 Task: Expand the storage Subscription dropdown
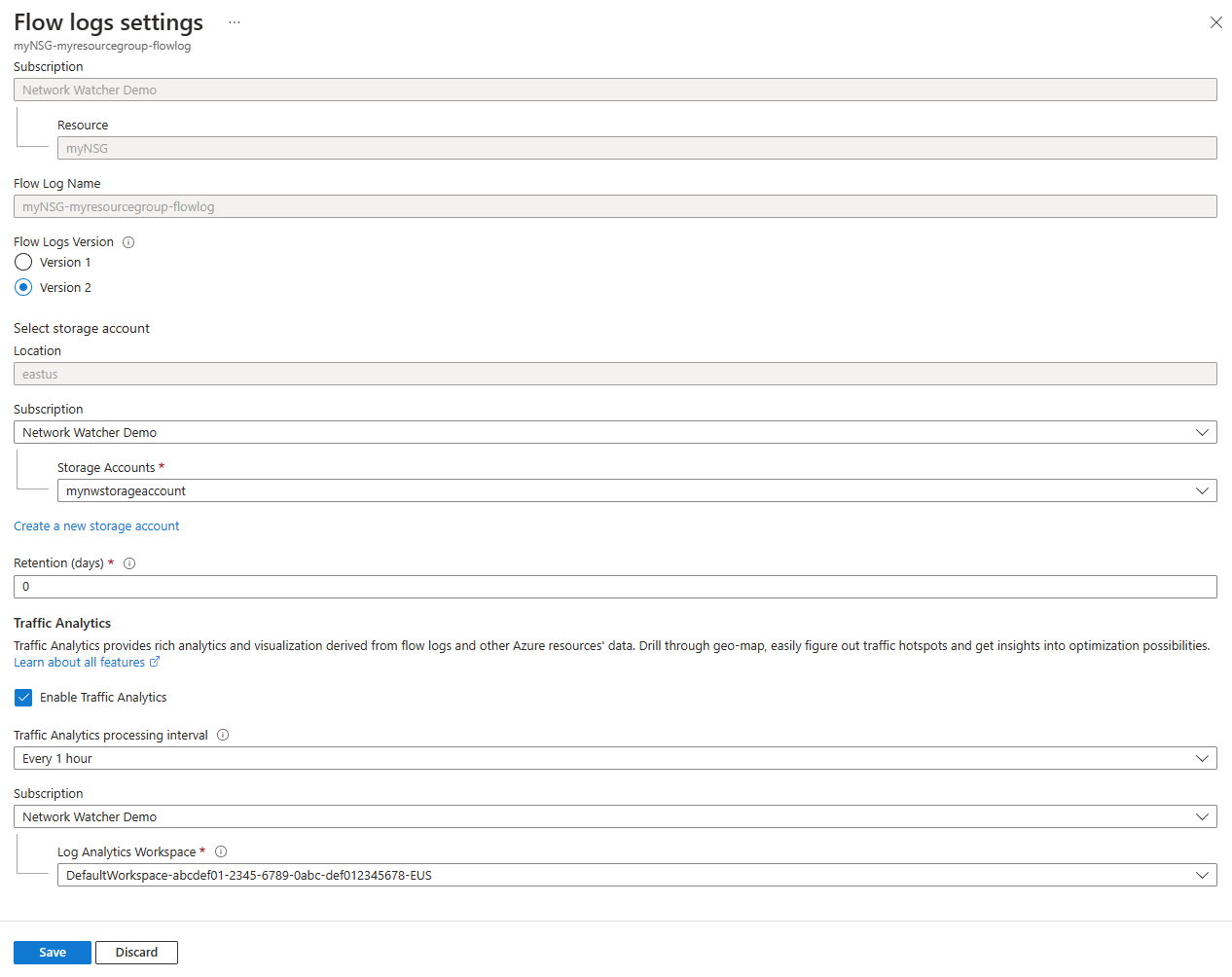615,432
